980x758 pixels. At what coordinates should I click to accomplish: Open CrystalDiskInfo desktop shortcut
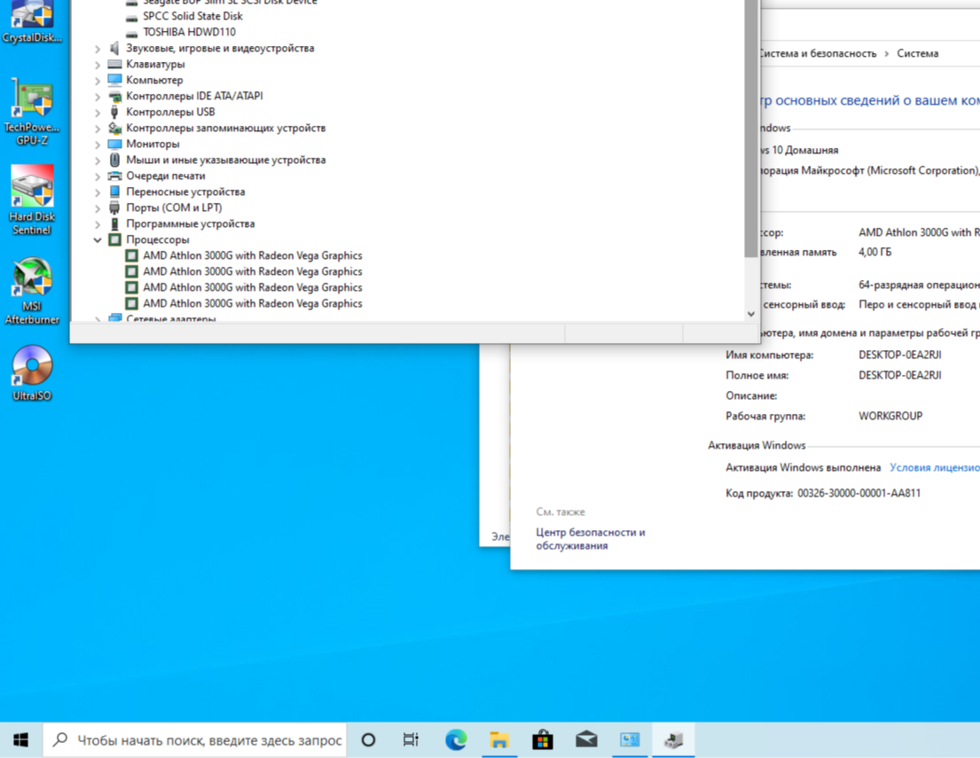32,20
